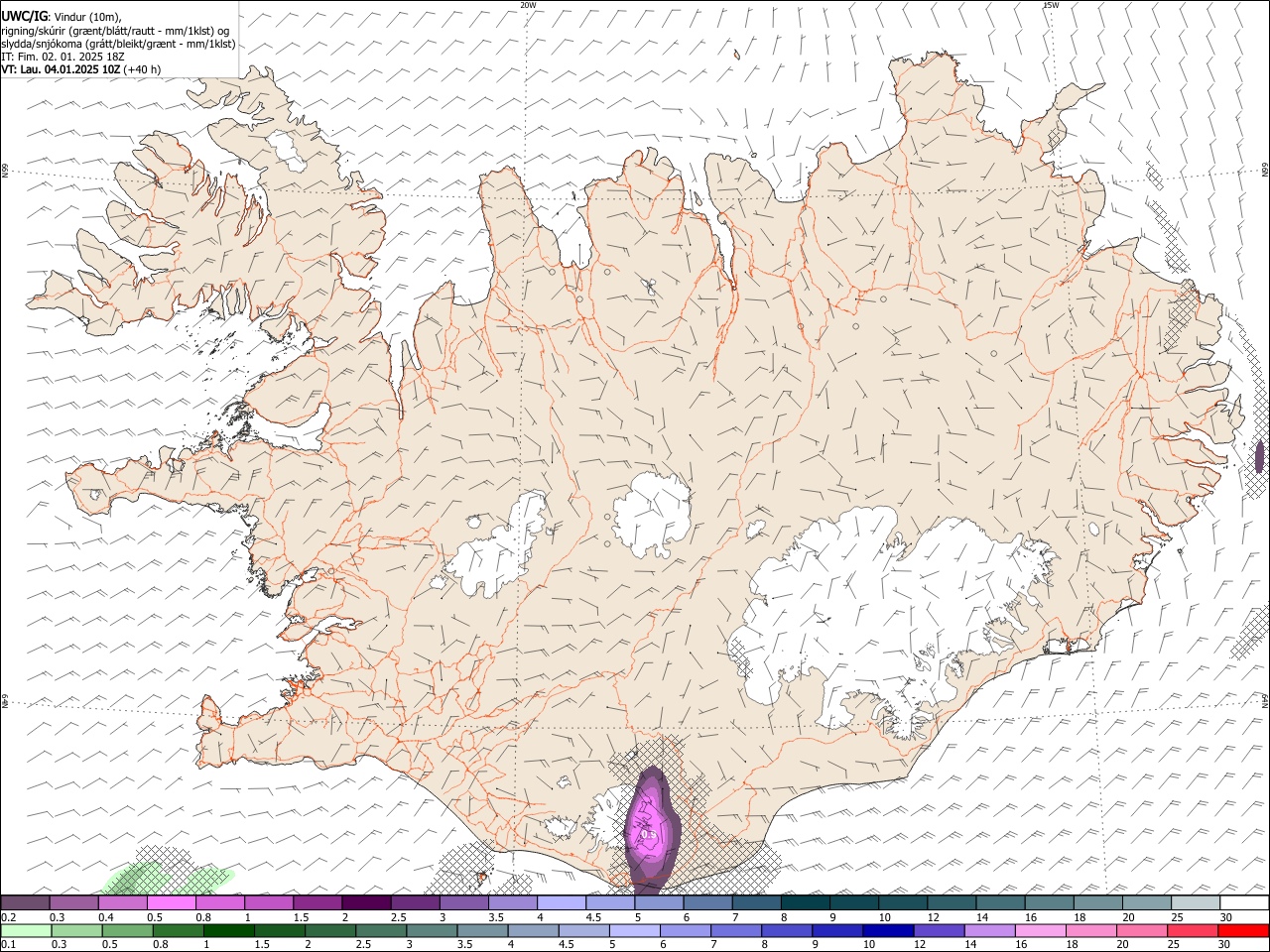Click the mauve 0.2 swatch in upper legend row

(25, 902)
